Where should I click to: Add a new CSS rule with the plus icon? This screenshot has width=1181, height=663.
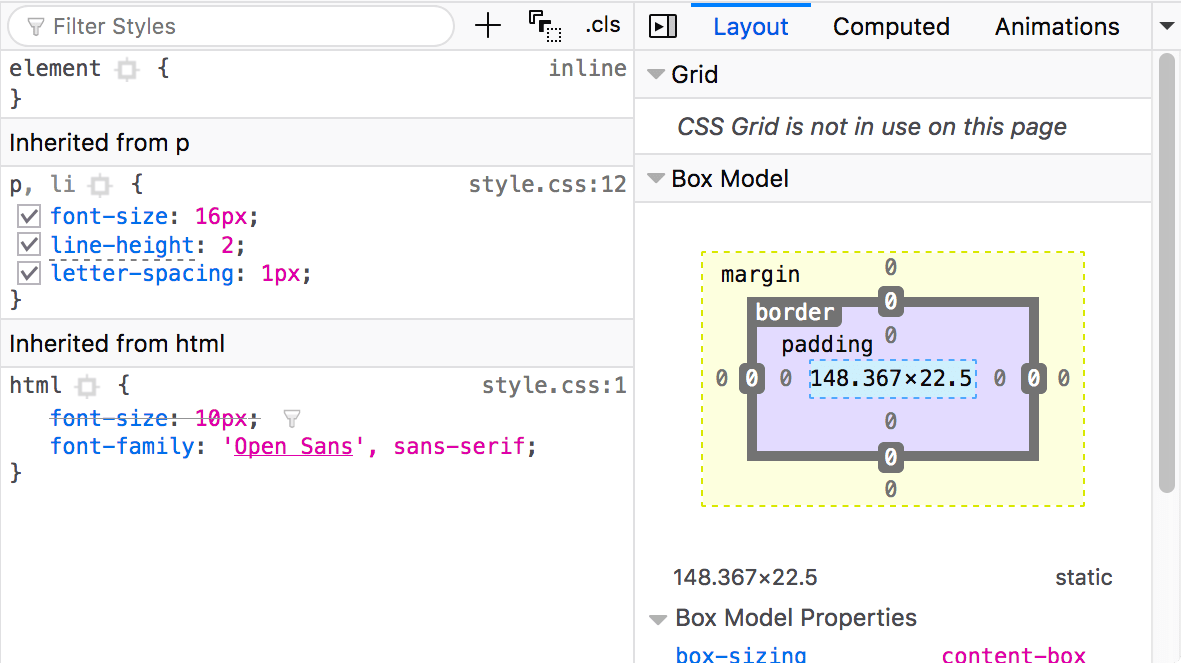click(487, 26)
